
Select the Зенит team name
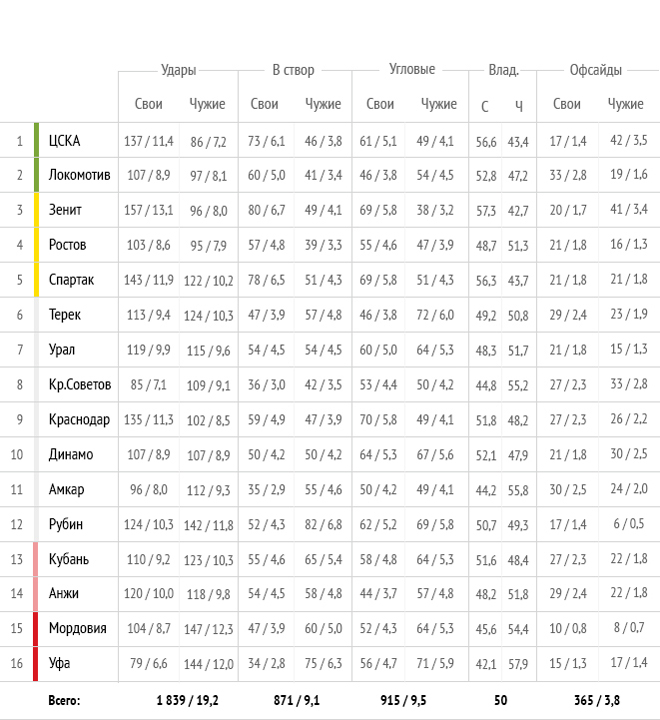[65, 210]
